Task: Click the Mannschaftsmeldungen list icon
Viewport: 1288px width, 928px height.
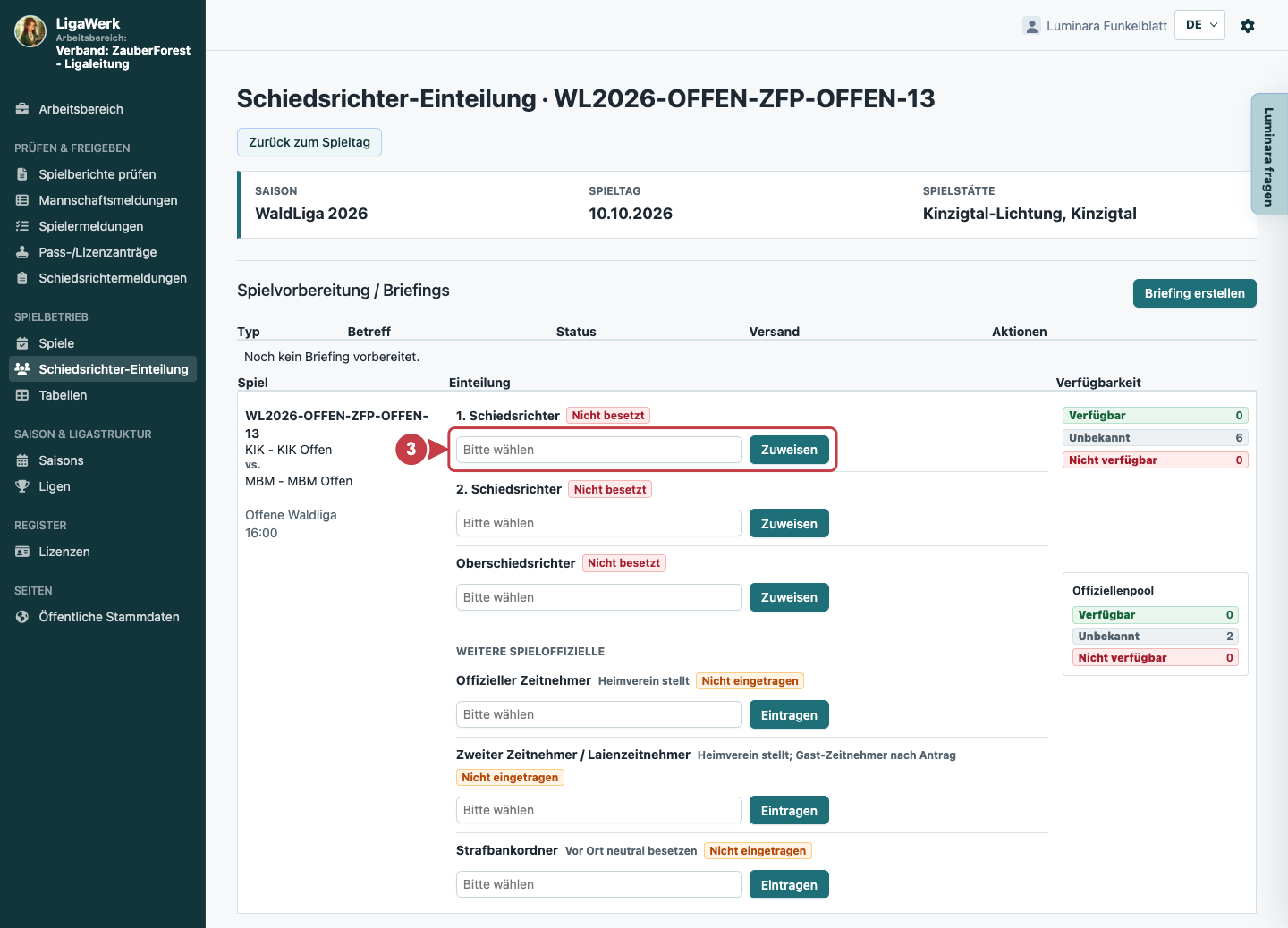Action: pos(22,200)
